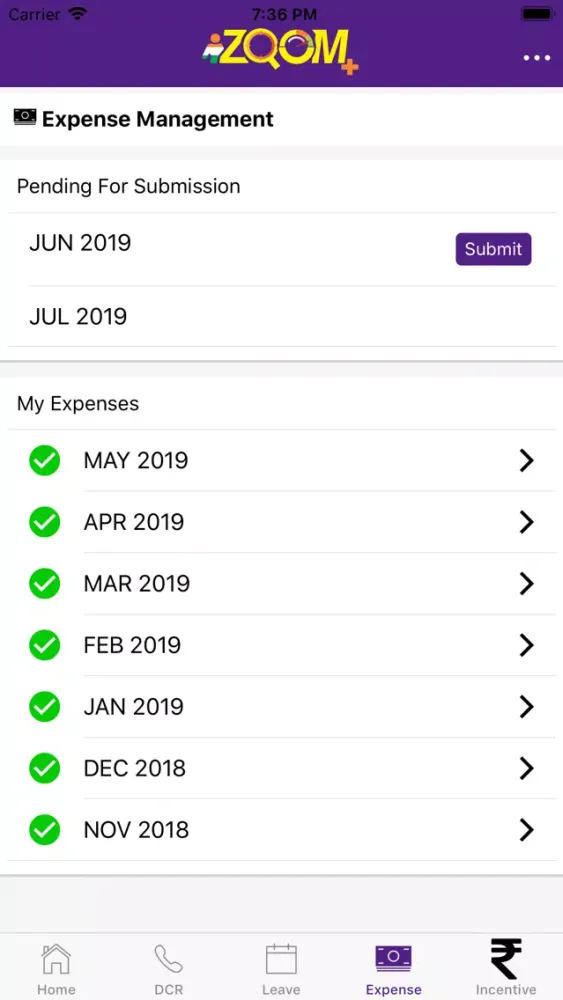Expand JAN 2019 expense via chevron
This screenshot has width=563, height=1000.
tap(526, 707)
